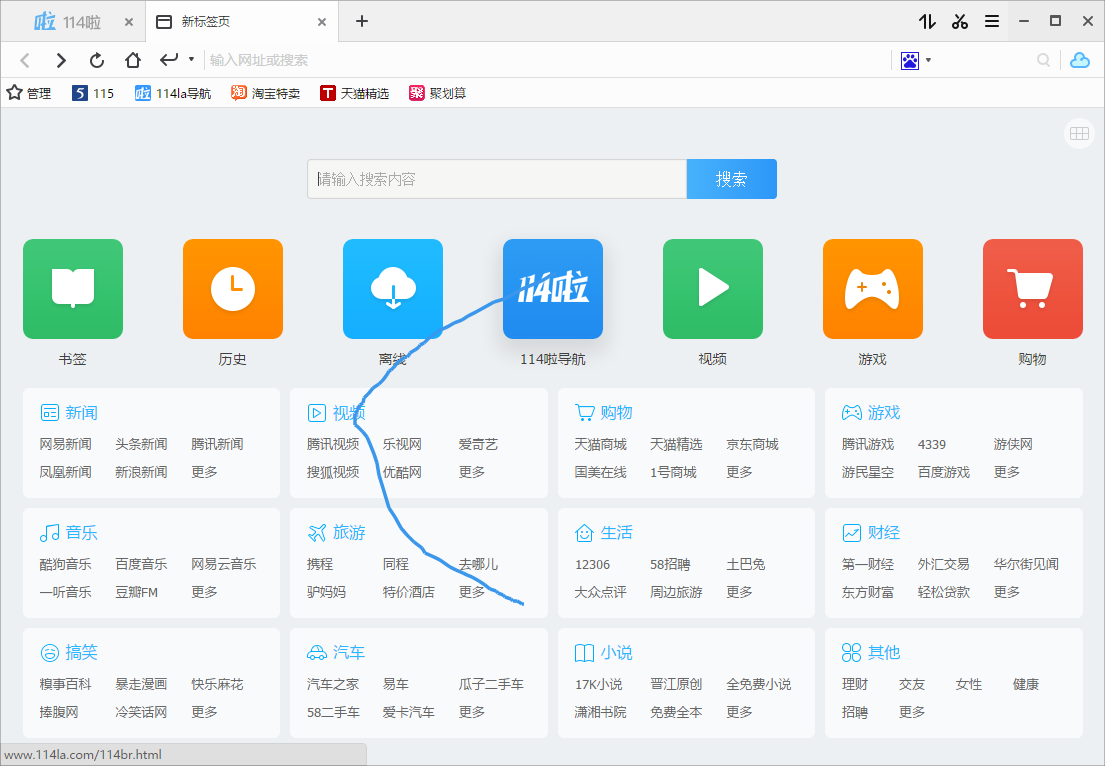Open the 淘宝特卖 bookmark
The image size is (1105, 766).
[x=266, y=93]
